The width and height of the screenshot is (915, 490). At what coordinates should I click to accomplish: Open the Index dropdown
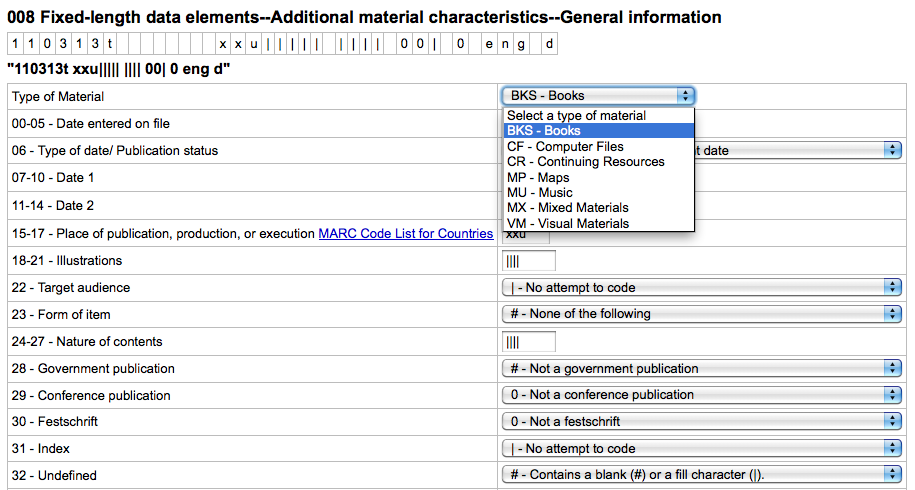click(702, 448)
